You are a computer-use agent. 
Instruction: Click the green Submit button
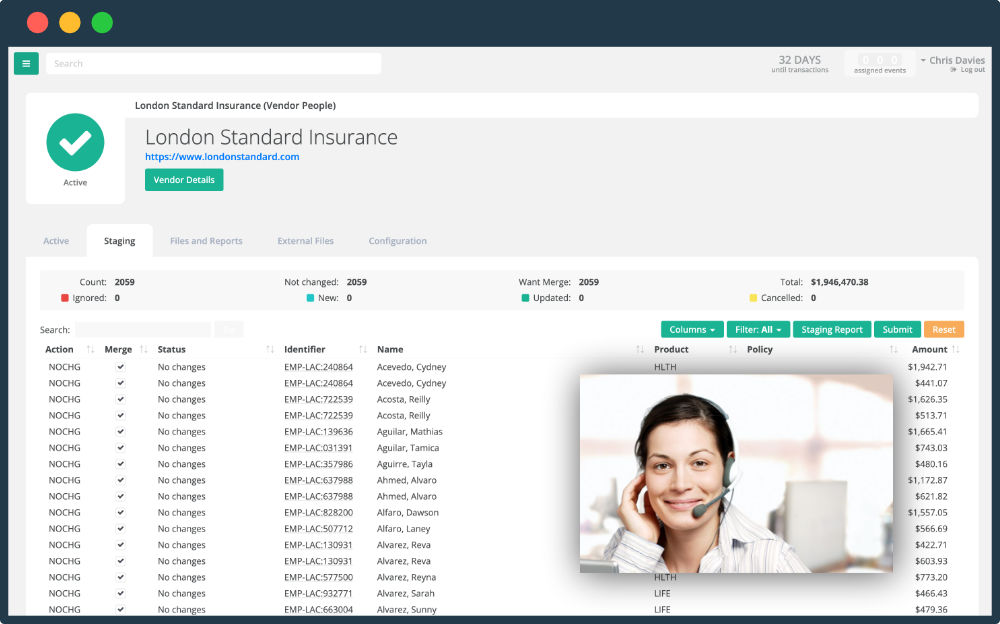coord(897,329)
